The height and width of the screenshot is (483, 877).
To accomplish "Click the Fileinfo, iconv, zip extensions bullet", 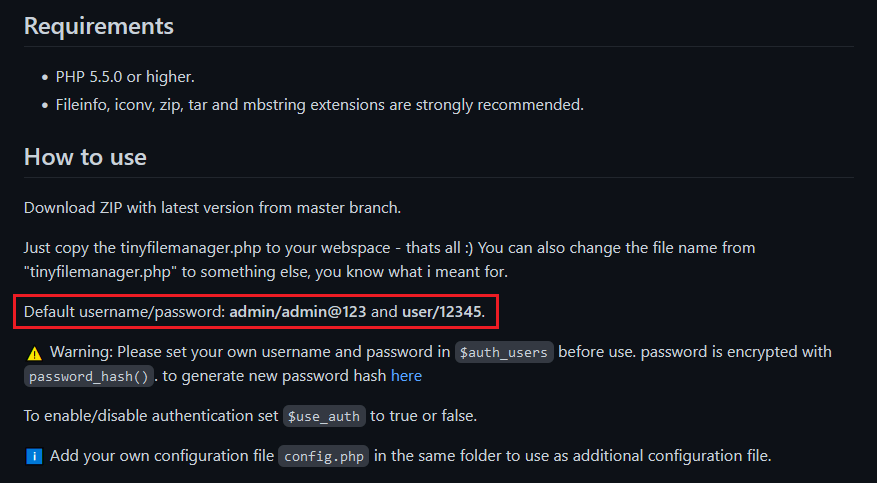I will pos(320,105).
